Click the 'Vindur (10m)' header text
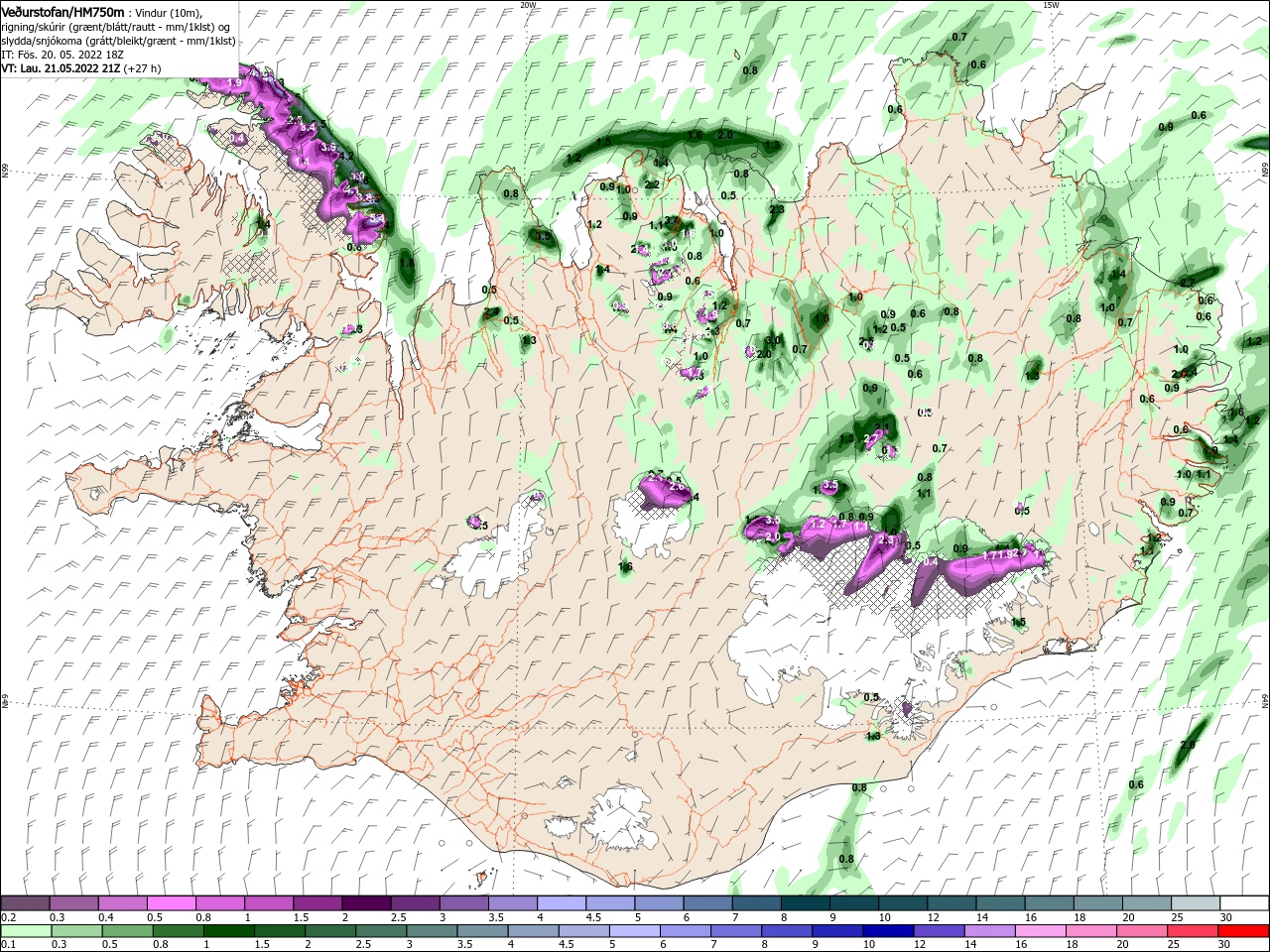This screenshot has height=952, width=1270. point(169,12)
